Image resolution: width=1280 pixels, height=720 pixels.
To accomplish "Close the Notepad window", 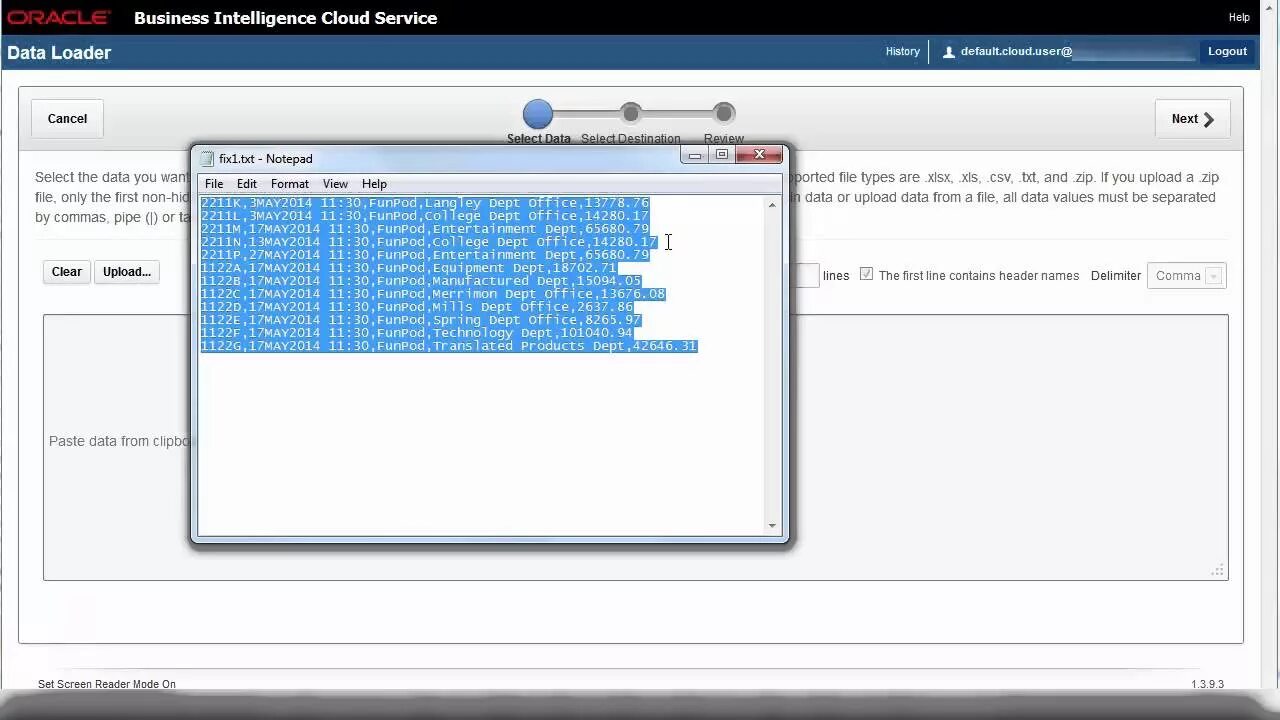I will coord(759,155).
